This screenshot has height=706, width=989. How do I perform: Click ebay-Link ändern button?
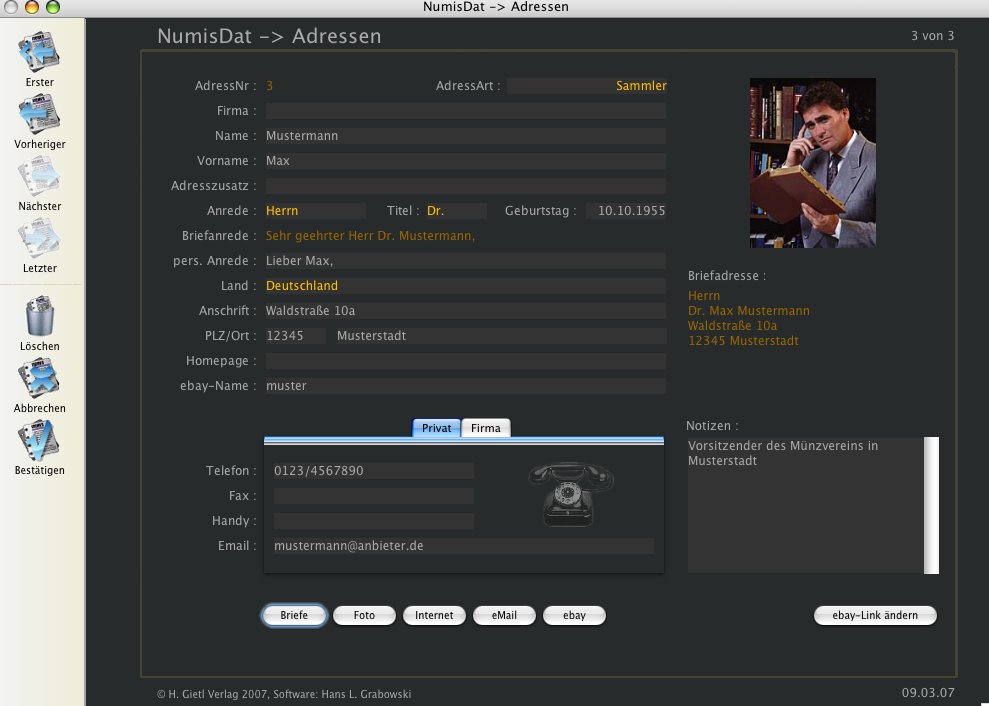tap(875, 615)
